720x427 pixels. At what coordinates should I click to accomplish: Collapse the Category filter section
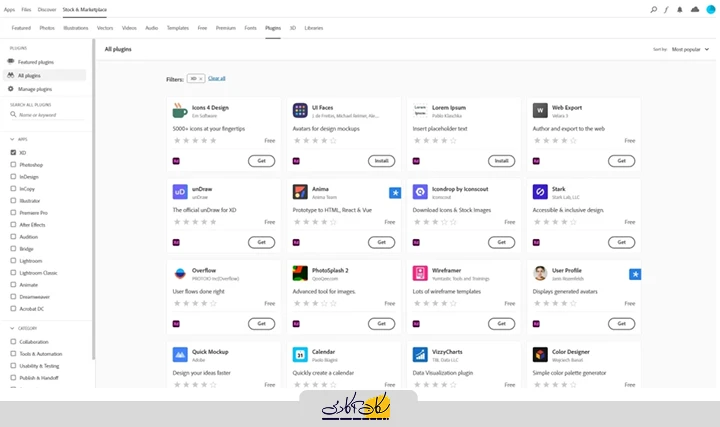12,328
